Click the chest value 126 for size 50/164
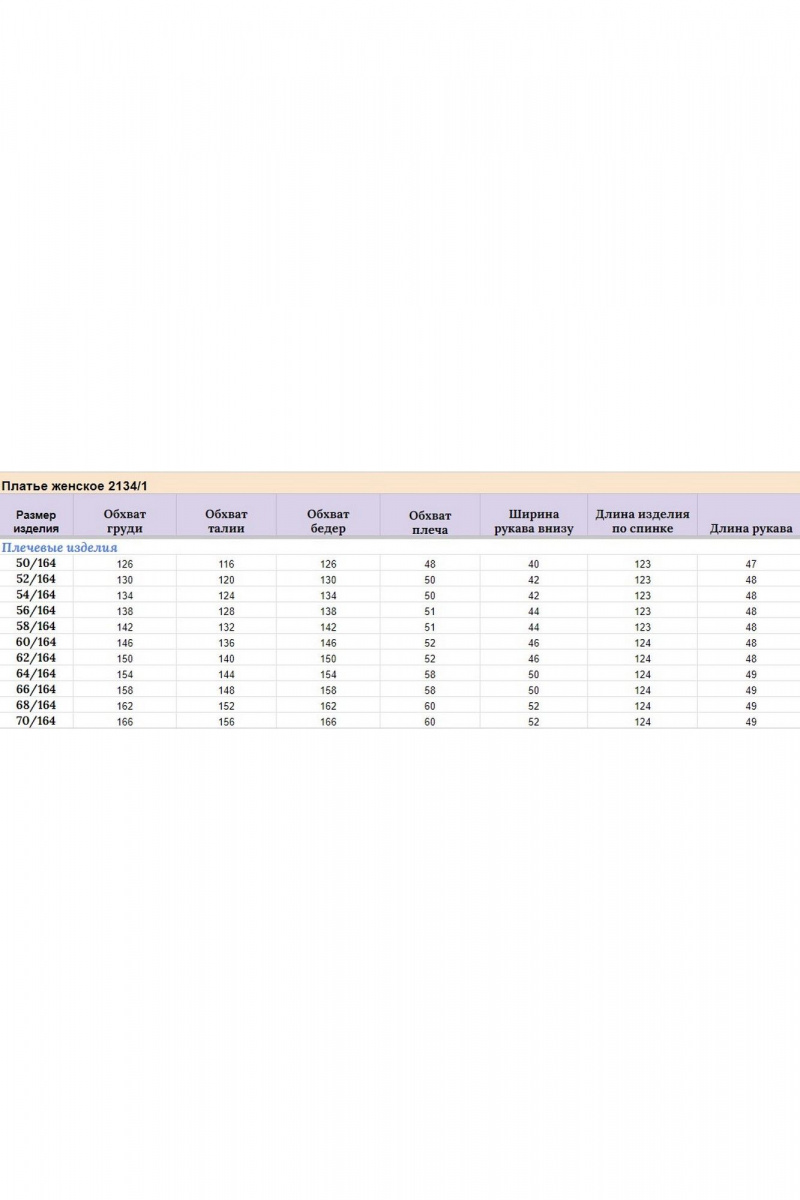This screenshot has height=1200, width=800. point(124,564)
